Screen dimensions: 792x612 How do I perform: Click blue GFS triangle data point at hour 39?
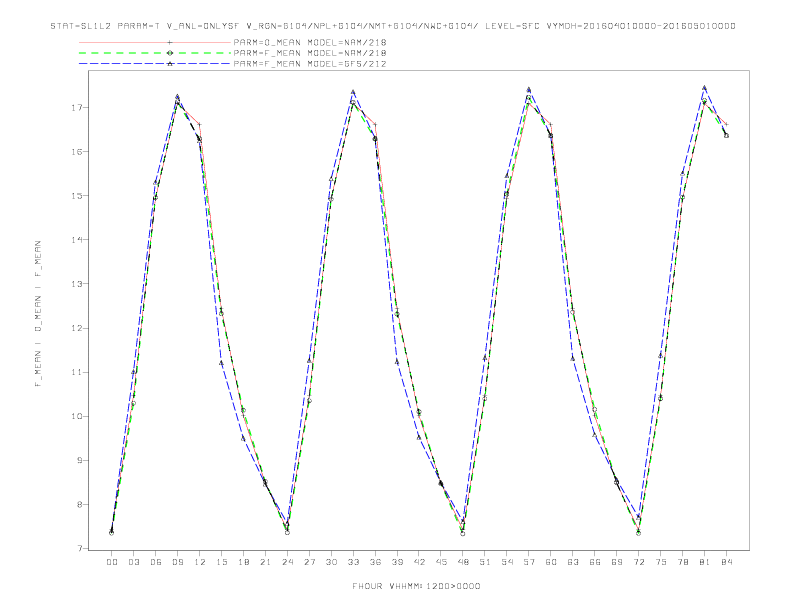397,362
